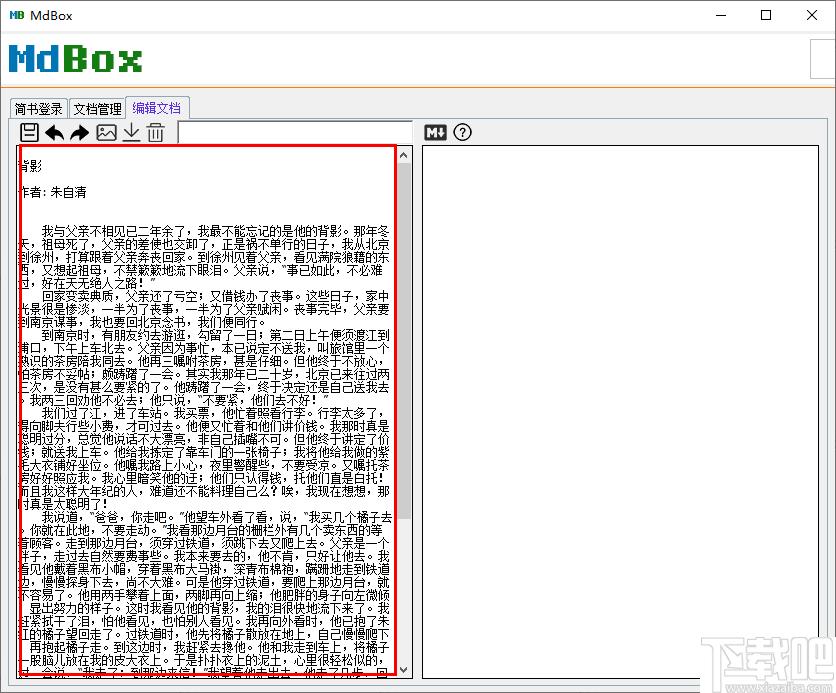
Task: Click the empty Markdown preview pane
Action: pyautogui.click(x=621, y=412)
